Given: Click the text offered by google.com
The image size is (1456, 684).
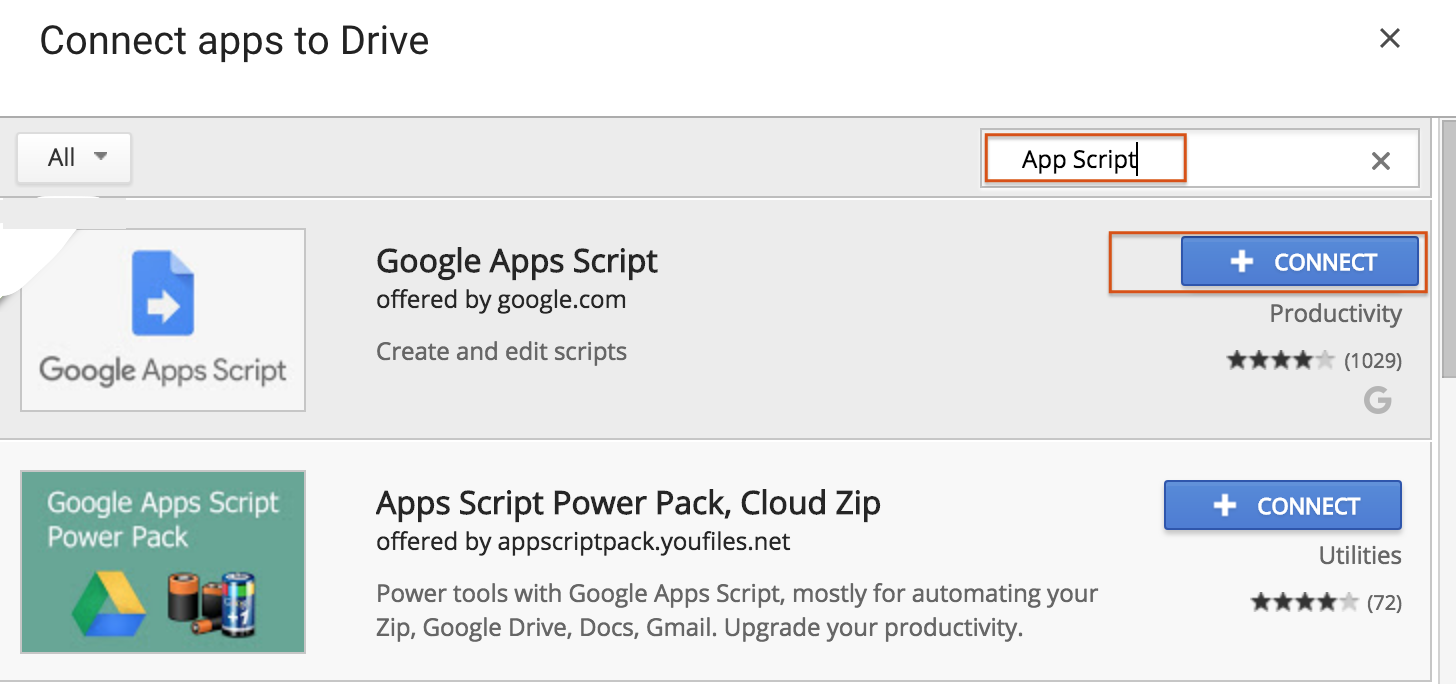Looking at the screenshot, I should [x=501, y=299].
